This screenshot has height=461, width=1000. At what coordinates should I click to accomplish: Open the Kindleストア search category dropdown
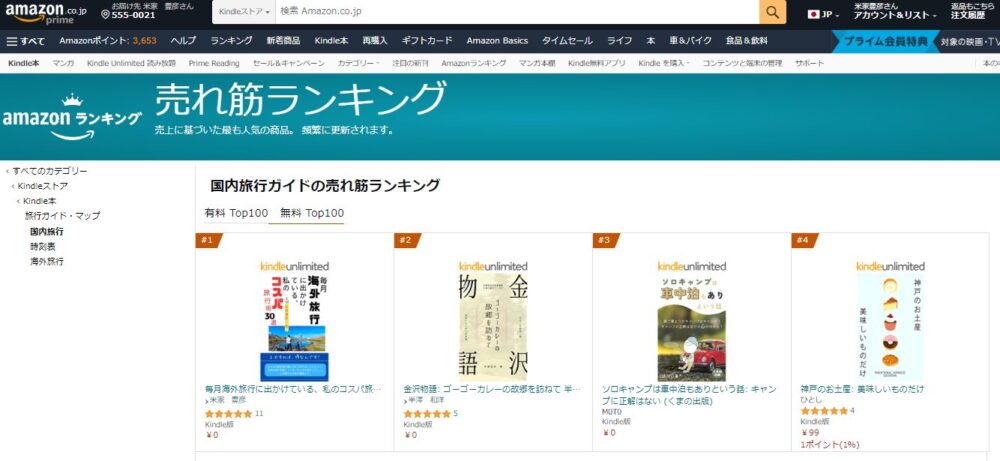[244, 12]
